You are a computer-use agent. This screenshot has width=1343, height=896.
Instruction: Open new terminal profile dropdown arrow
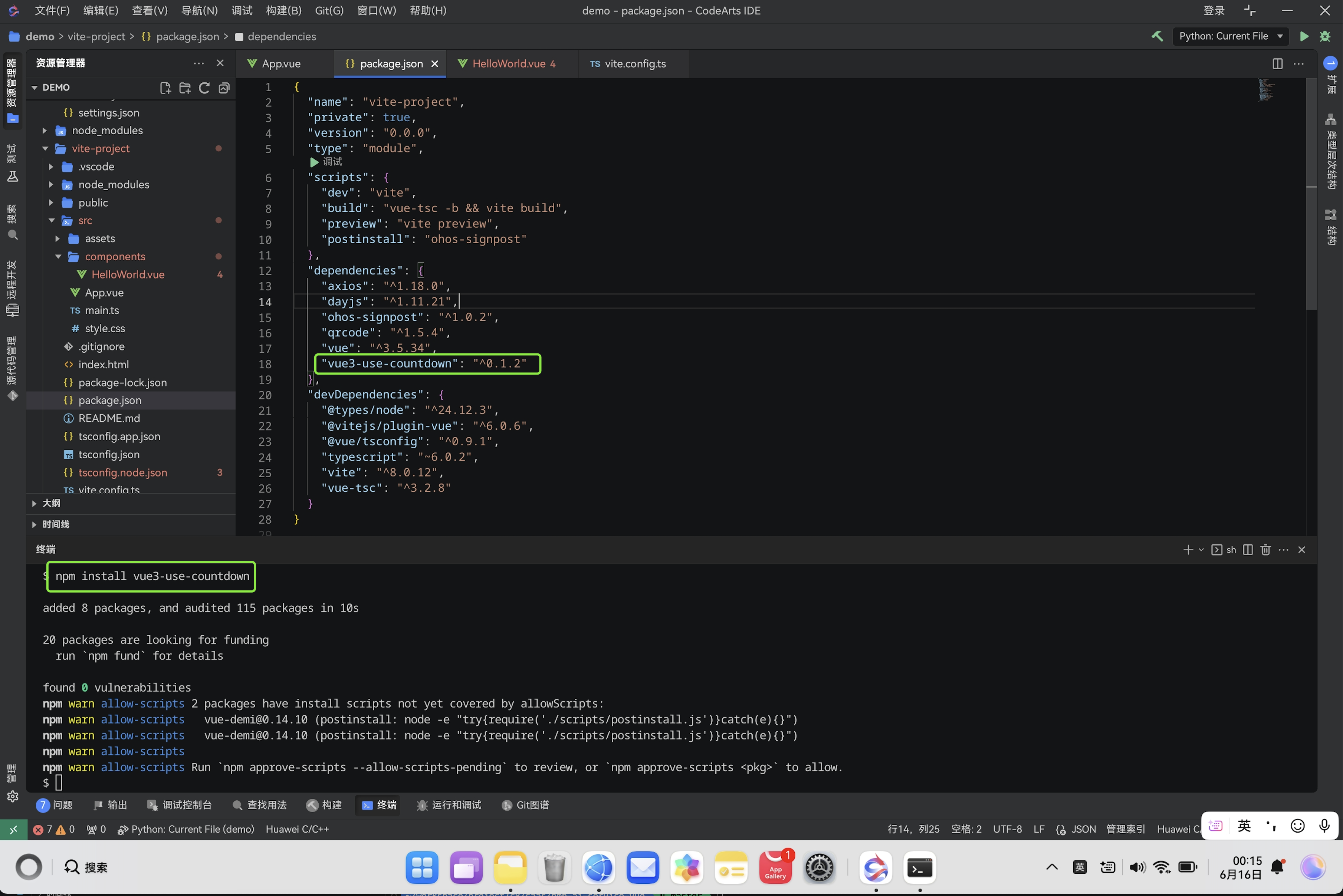[x=1201, y=550]
